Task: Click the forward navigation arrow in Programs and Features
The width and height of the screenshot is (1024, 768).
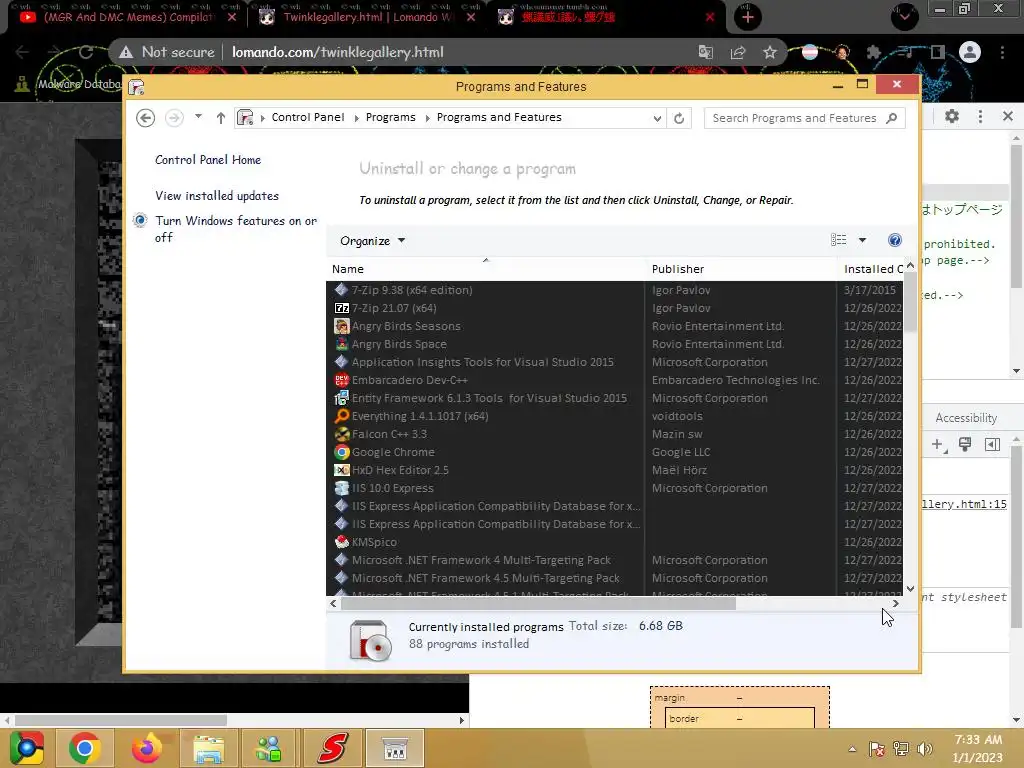Action: click(x=174, y=118)
